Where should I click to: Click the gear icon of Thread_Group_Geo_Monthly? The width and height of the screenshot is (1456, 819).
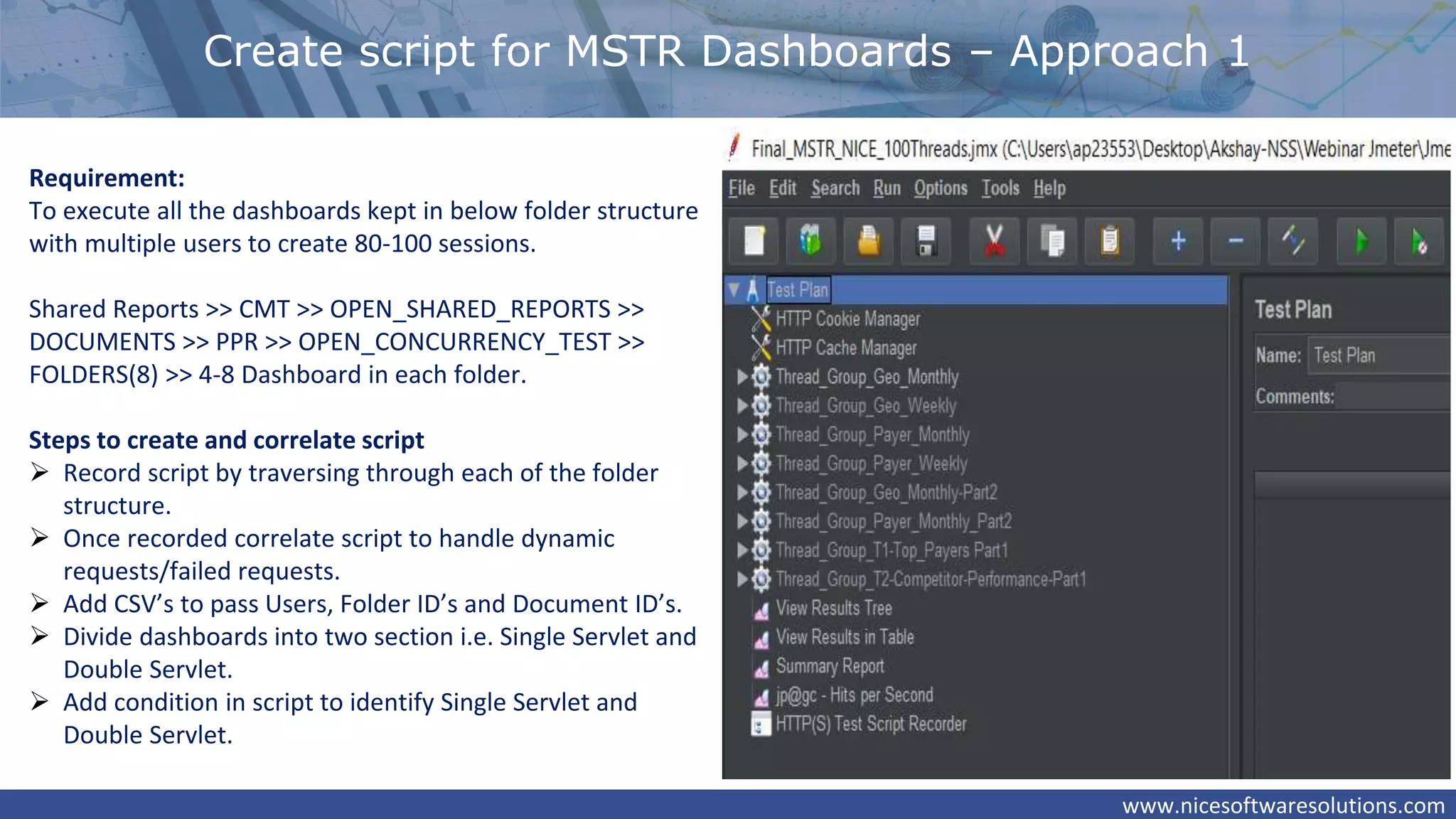(x=761, y=377)
